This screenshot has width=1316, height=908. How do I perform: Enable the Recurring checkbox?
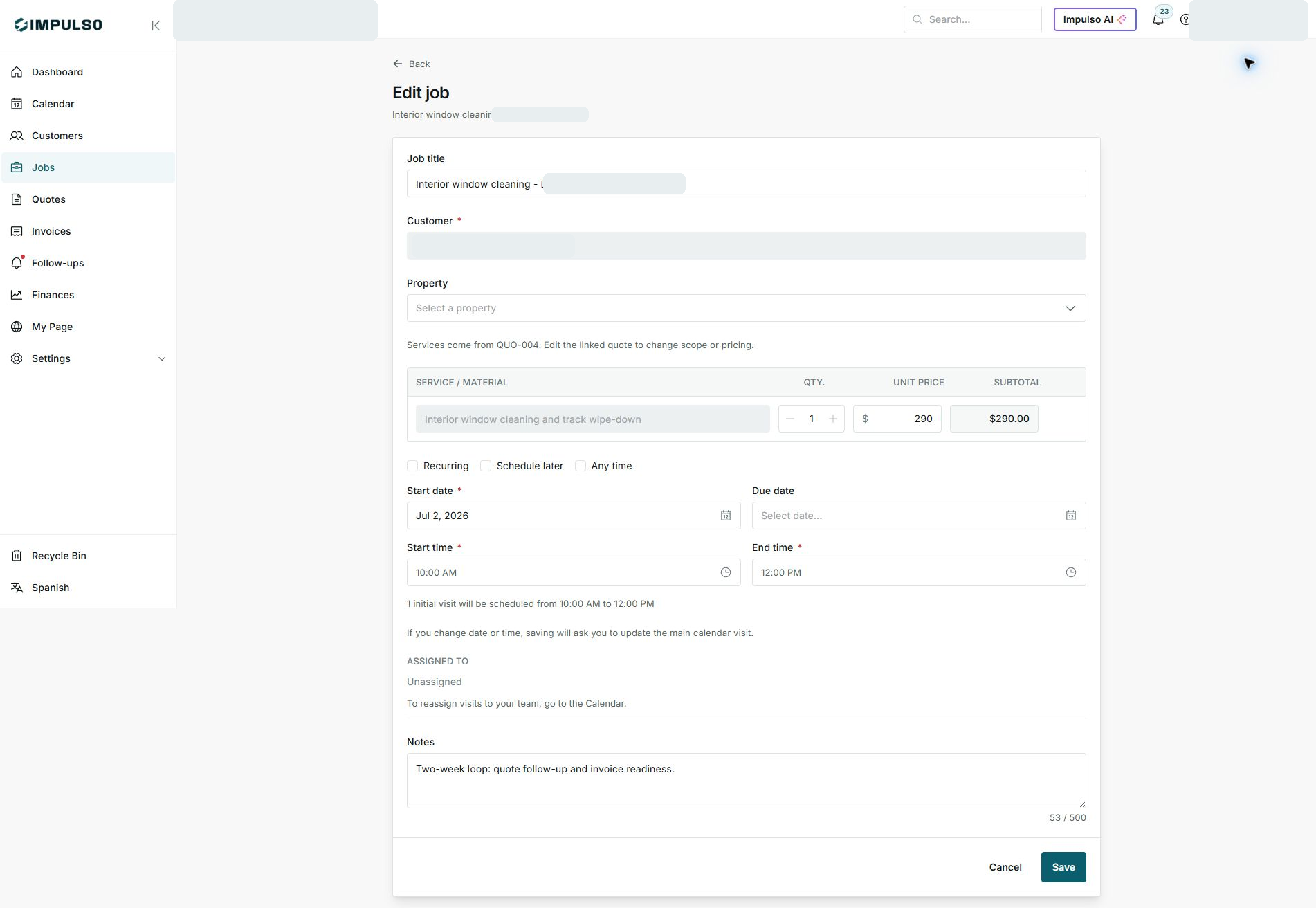coord(412,466)
